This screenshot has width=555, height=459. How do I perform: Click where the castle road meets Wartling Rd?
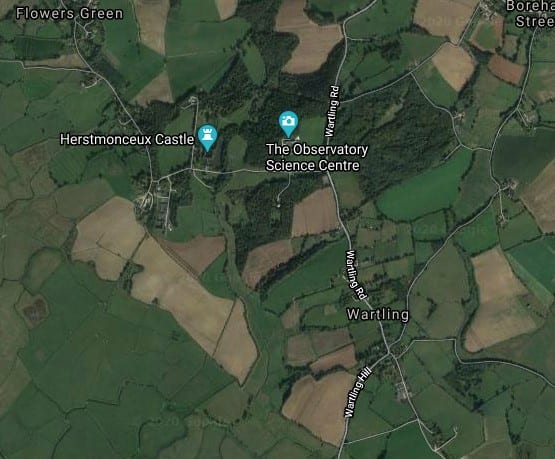[x=328, y=171]
